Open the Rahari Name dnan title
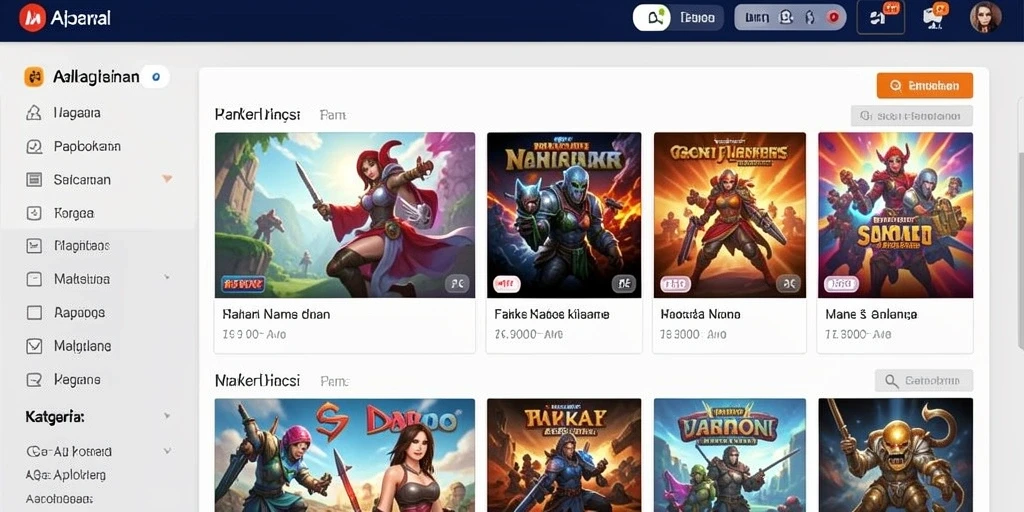Screen dimensions: 1024x512 click(x=276, y=314)
